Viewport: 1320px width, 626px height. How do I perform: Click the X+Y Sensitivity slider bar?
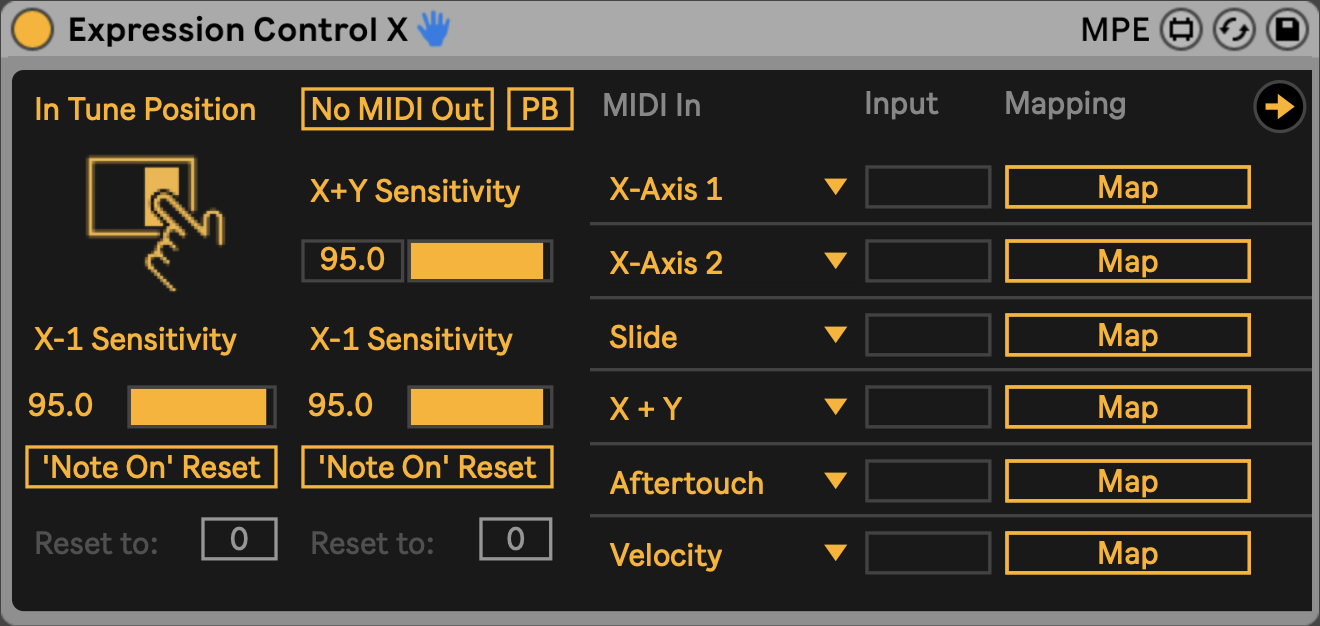479,261
